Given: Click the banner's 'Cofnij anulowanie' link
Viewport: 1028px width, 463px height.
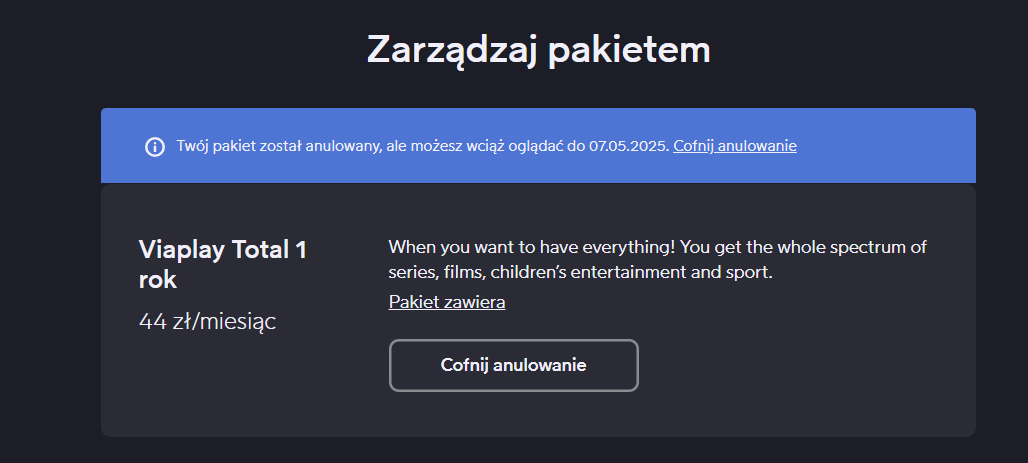Looking at the screenshot, I should point(735,146).
